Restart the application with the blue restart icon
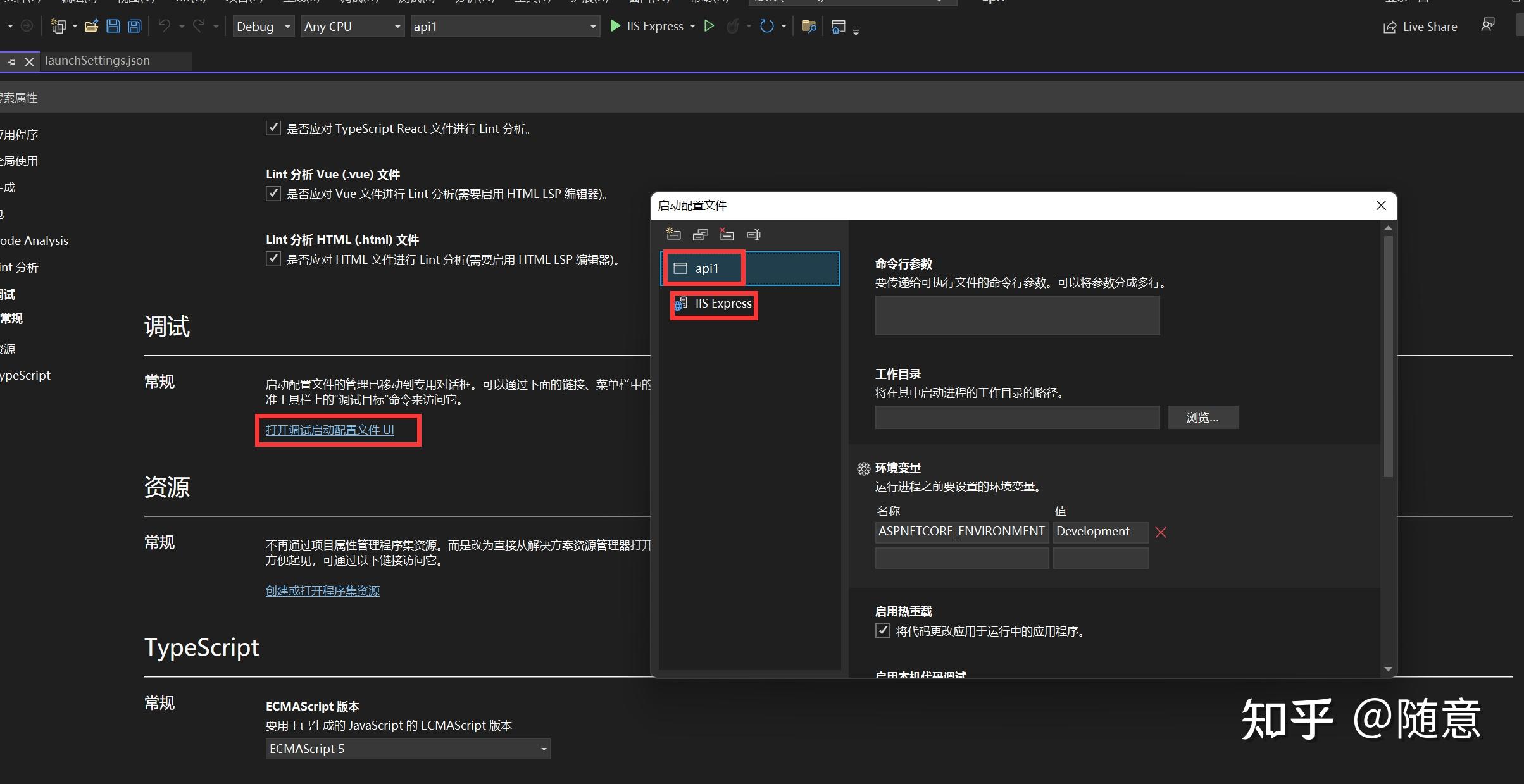The height and width of the screenshot is (784, 1524). pyautogui.click(x=768, y=26)
